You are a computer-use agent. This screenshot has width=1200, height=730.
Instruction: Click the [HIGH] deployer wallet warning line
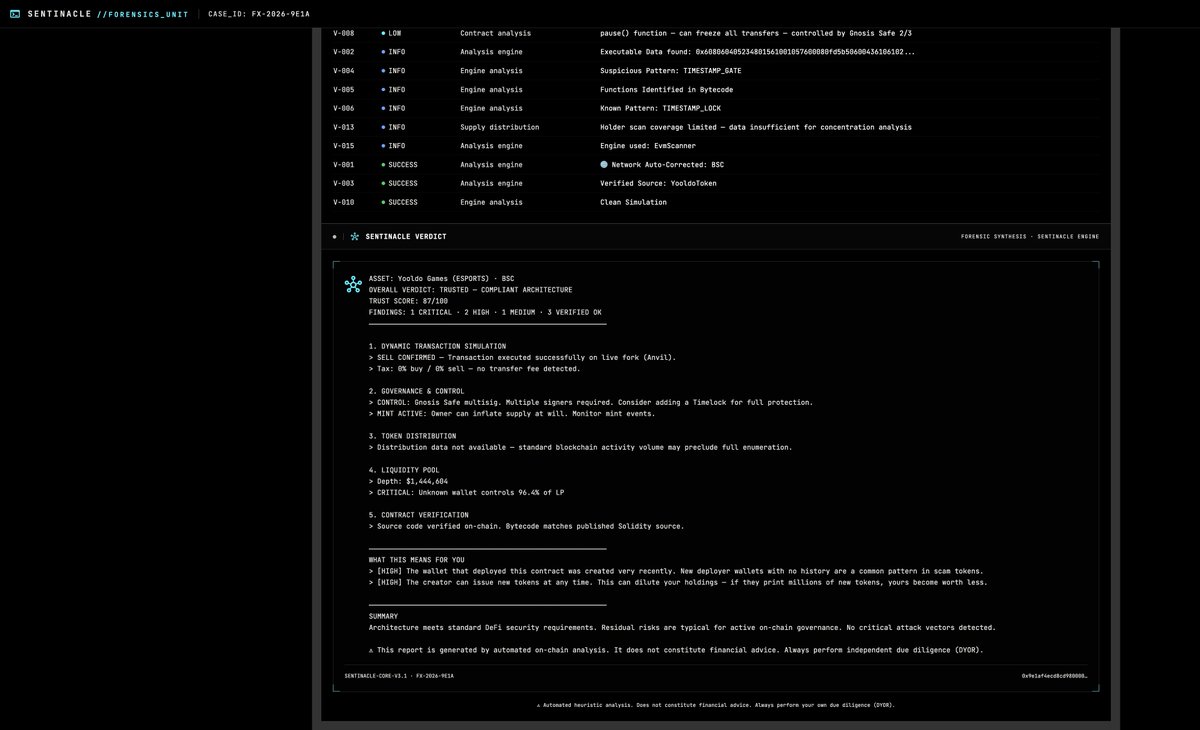point(676,571)
